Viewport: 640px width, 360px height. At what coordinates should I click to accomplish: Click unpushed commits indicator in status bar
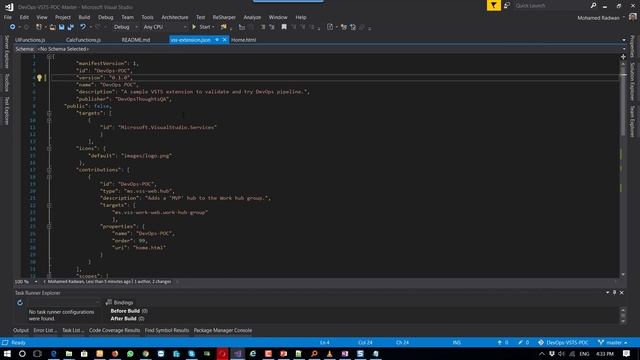[502, 342]
